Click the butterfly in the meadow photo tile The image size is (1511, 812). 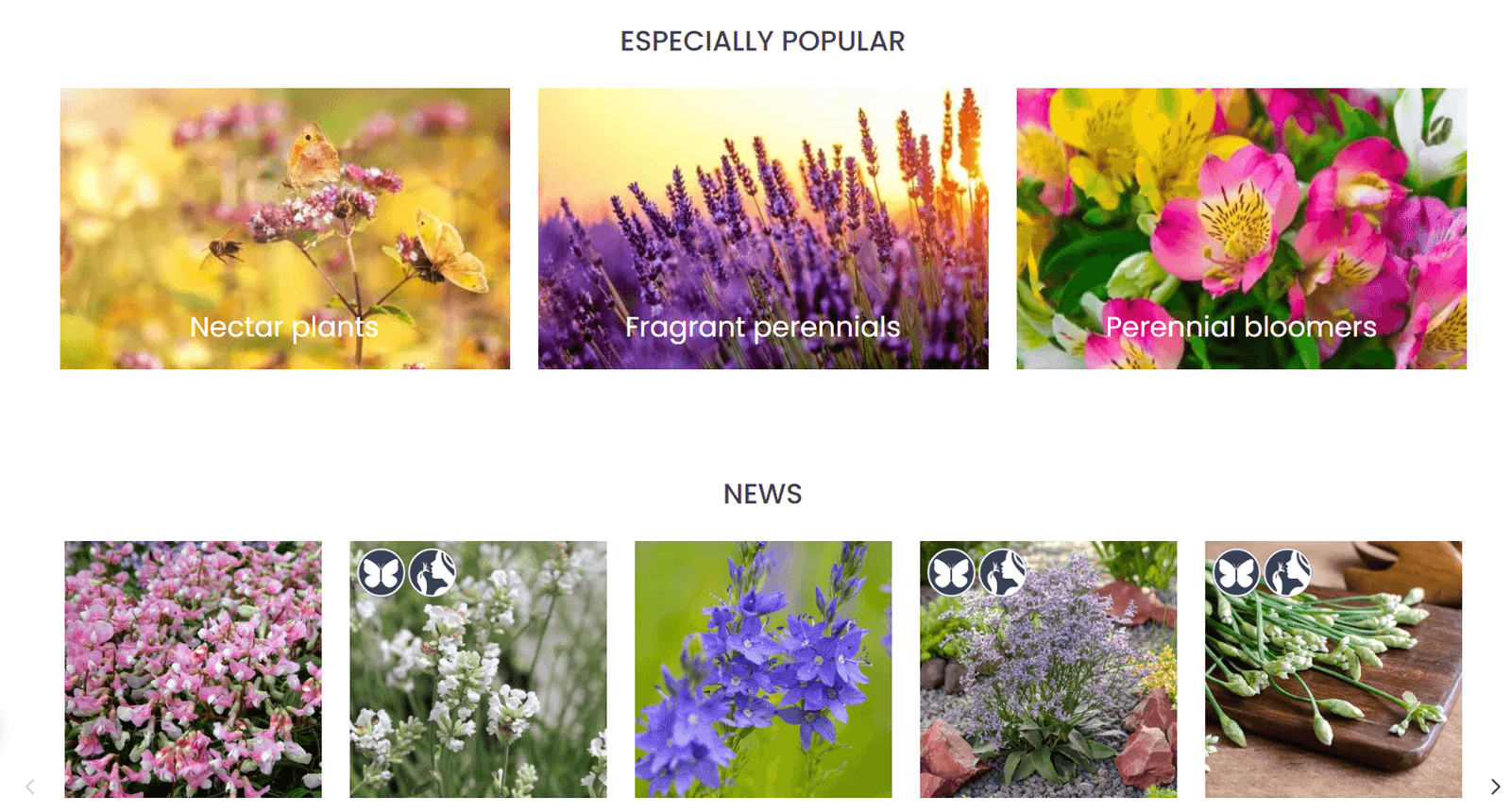click(x=285, y=228)
